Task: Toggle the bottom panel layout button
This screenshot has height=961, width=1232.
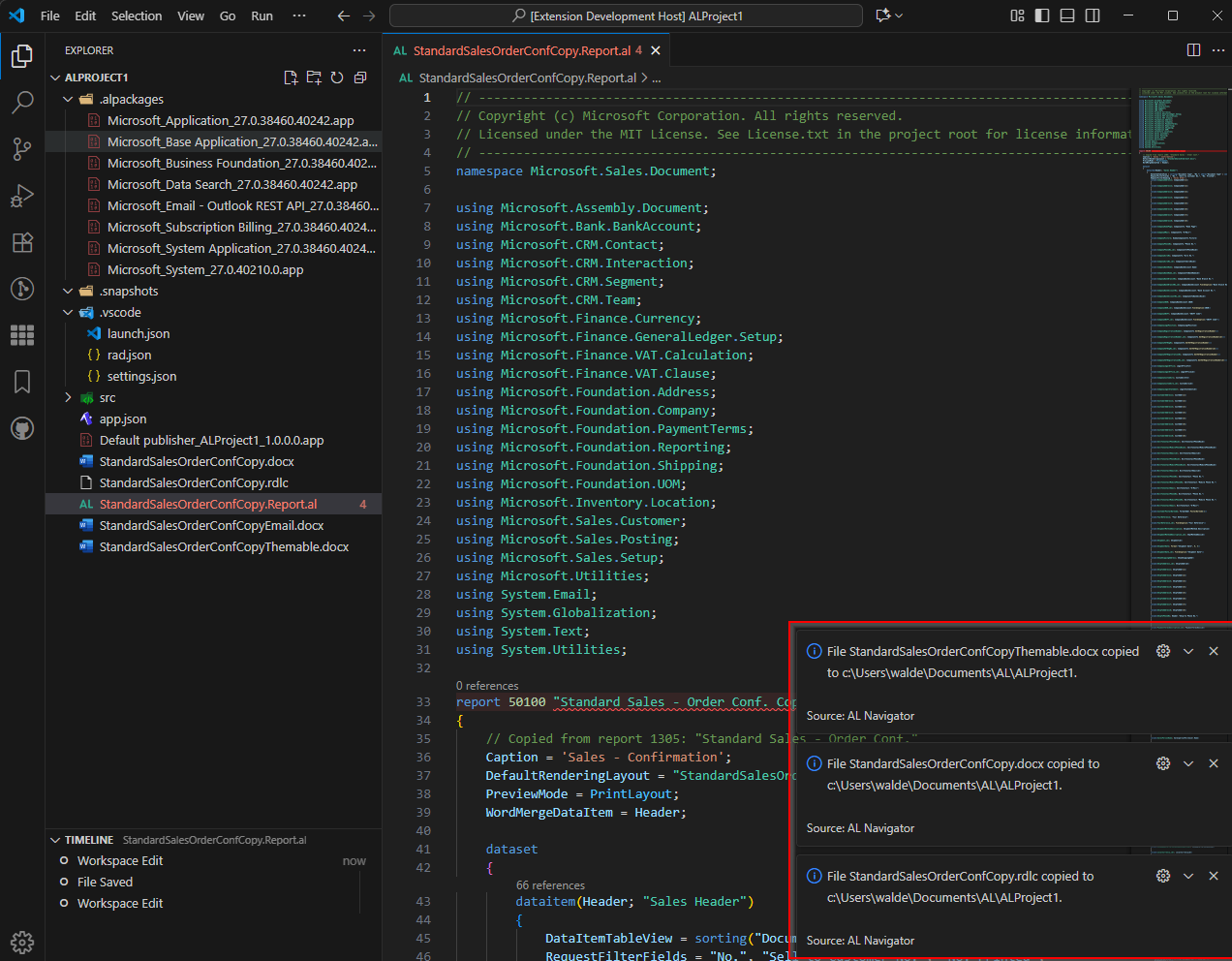Action: click(1067, 15)
